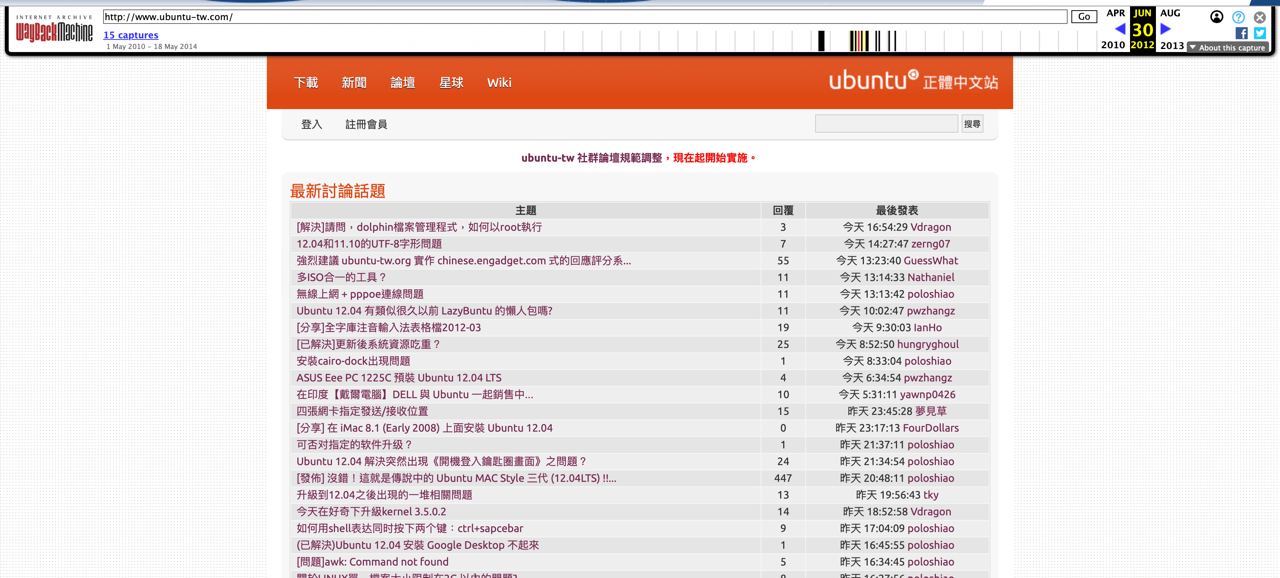Image resolution: width=1280 pixels, height=578 pixels.
Task: Go to previous capture with left arrow
Action: tap(1119, 29)
